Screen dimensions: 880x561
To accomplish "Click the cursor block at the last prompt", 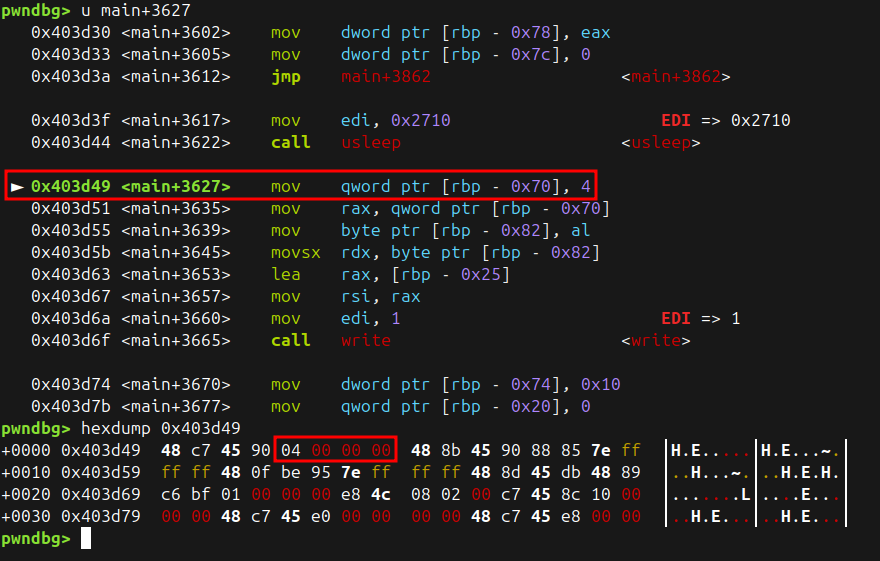I will click(x=86, y=539).
